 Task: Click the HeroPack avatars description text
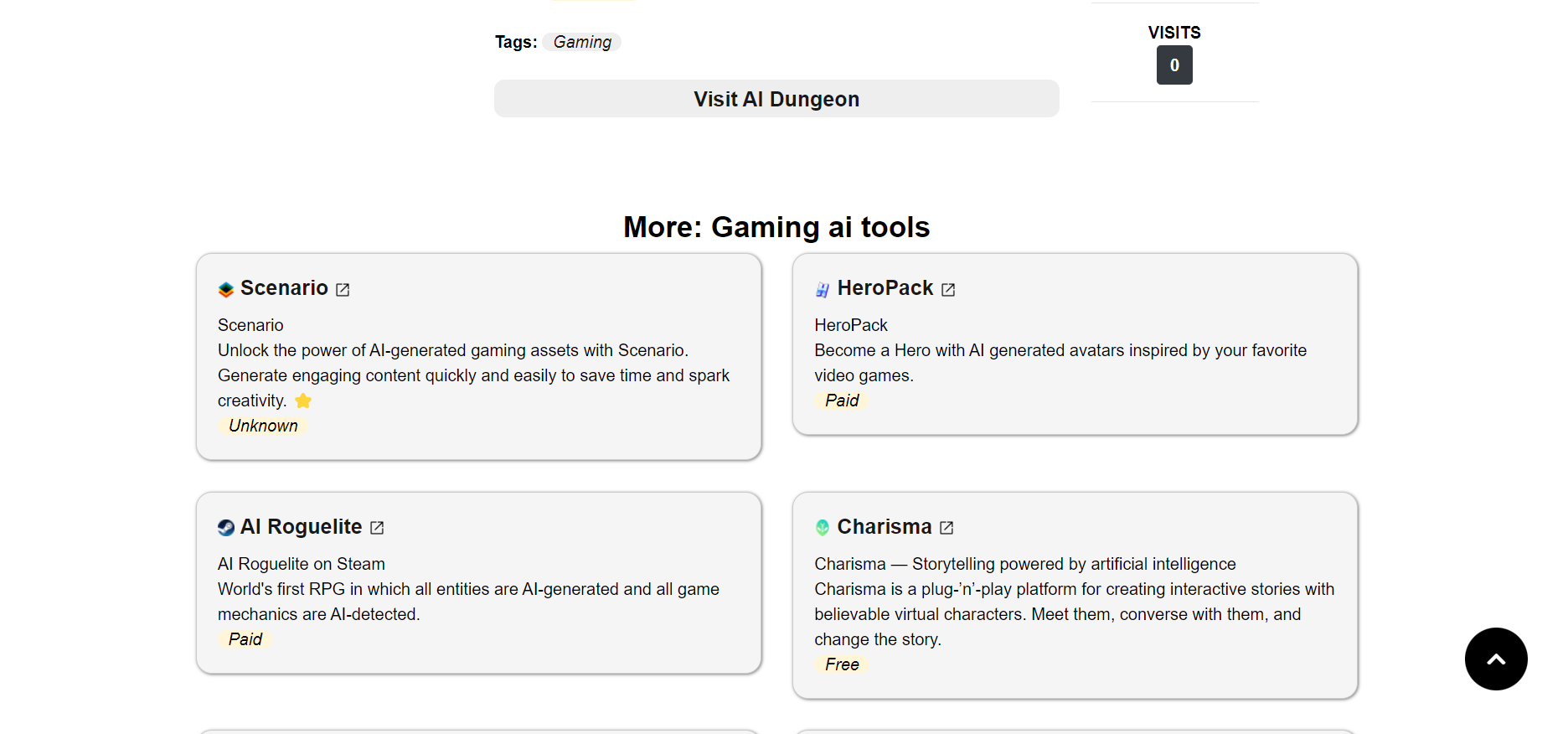(1060, 363)
